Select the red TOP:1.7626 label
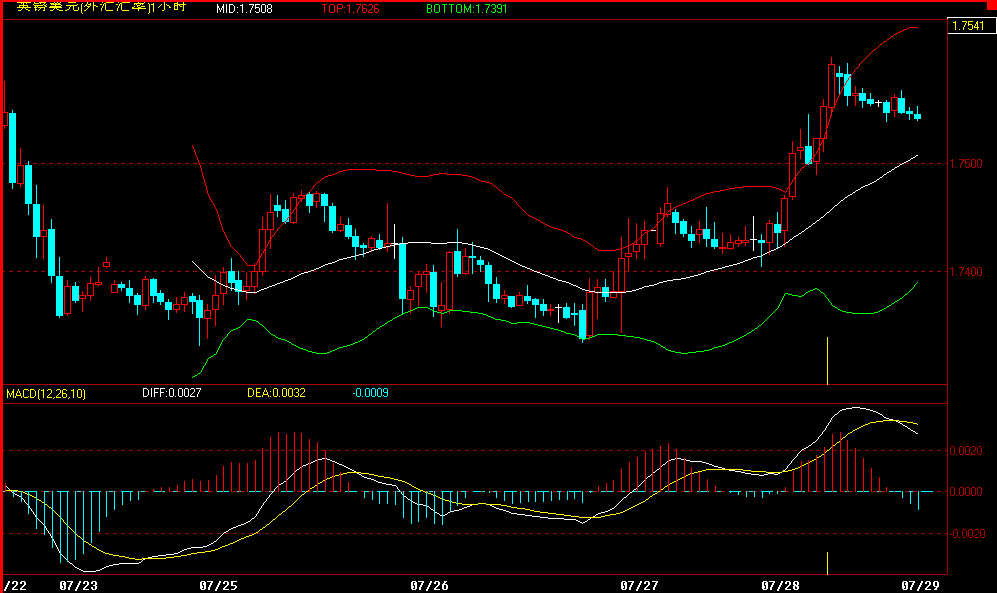The height and width of the screenshot is (593, 997). (350, 9)
